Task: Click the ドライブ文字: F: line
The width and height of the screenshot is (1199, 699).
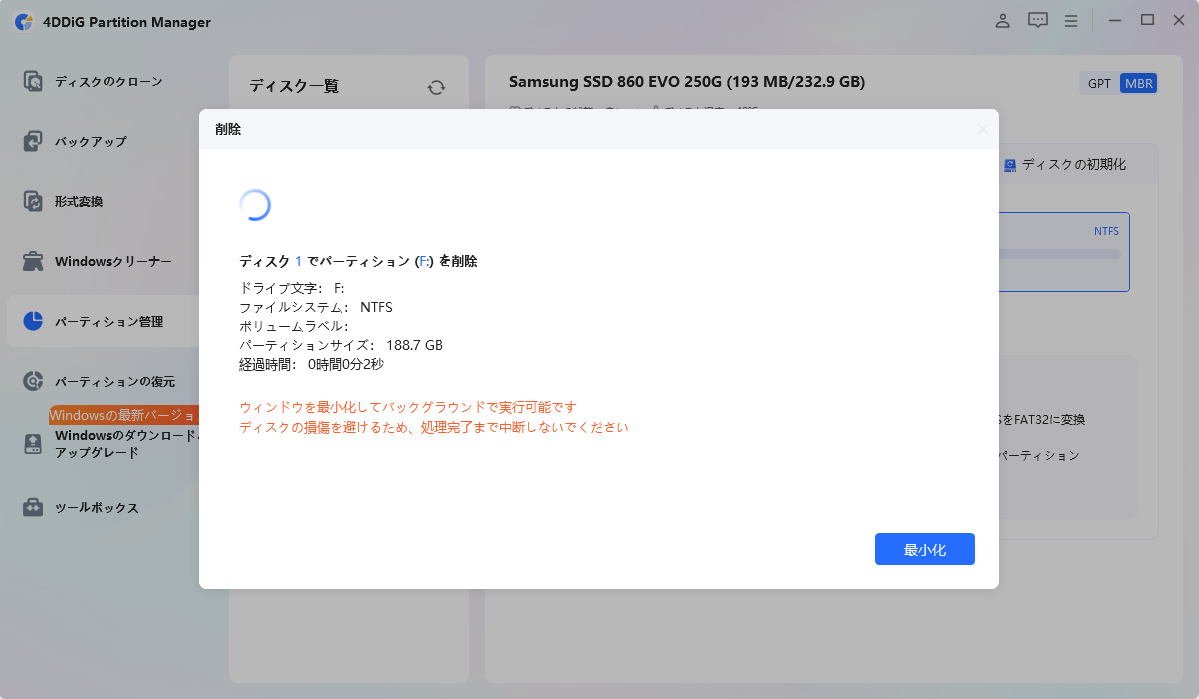Action: click(x=291, y=288)
